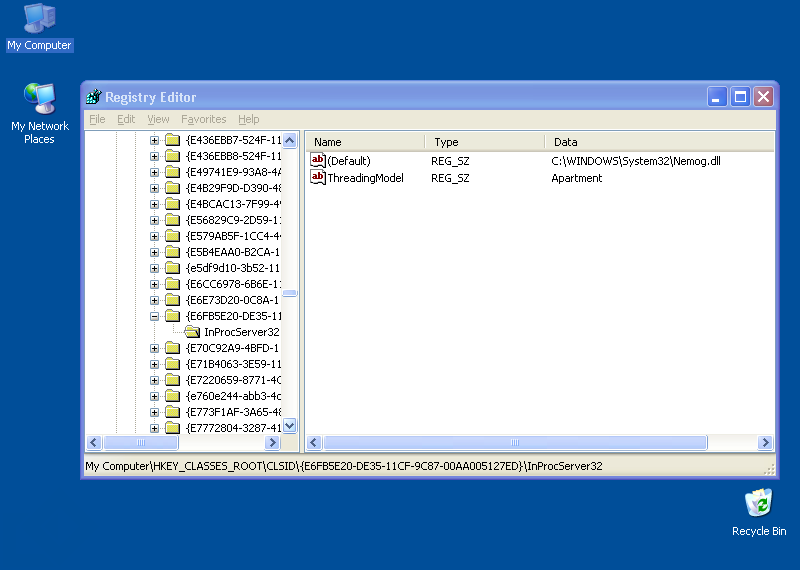Image resolution: width=800 pixels, height=570 pixels.
Task: Click folder icon of {E436EBB8-524F-11 key
Action: point(173,156)
